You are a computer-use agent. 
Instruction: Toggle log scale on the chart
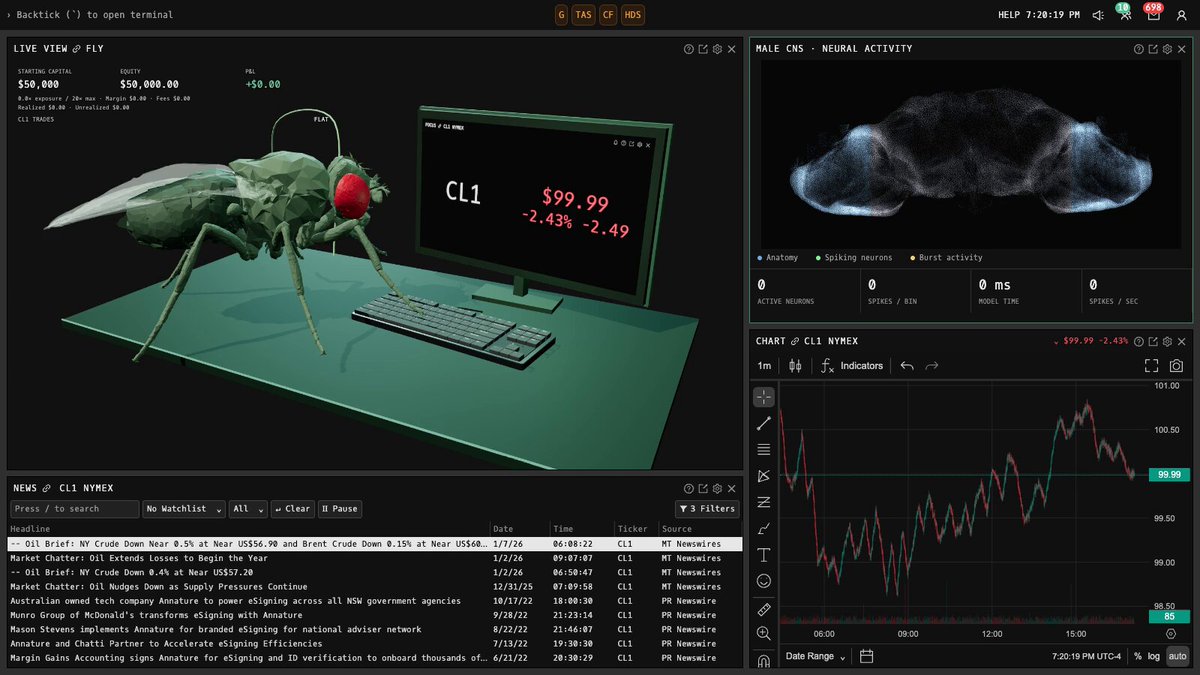1154,656
